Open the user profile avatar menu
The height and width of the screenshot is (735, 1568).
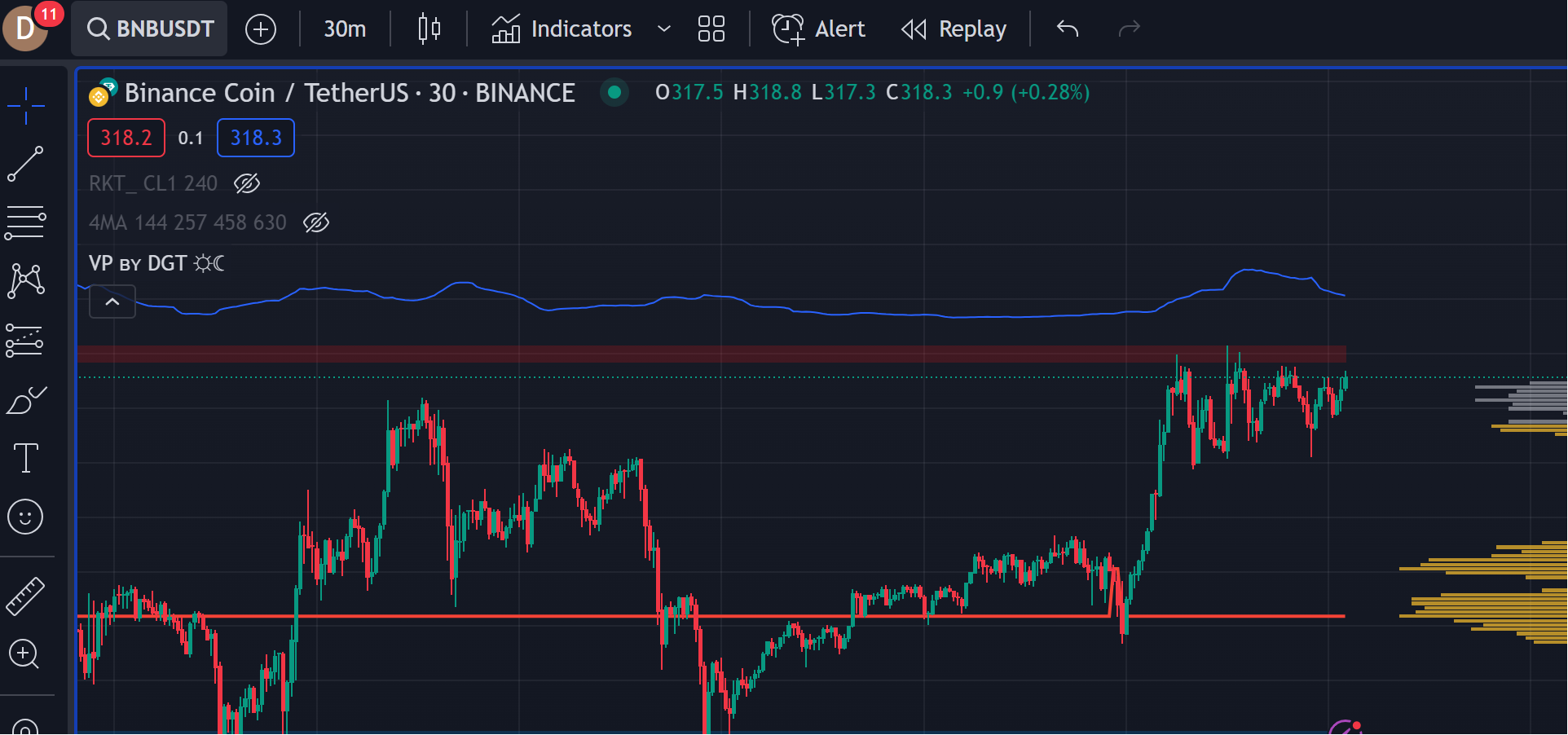[25, 28]
